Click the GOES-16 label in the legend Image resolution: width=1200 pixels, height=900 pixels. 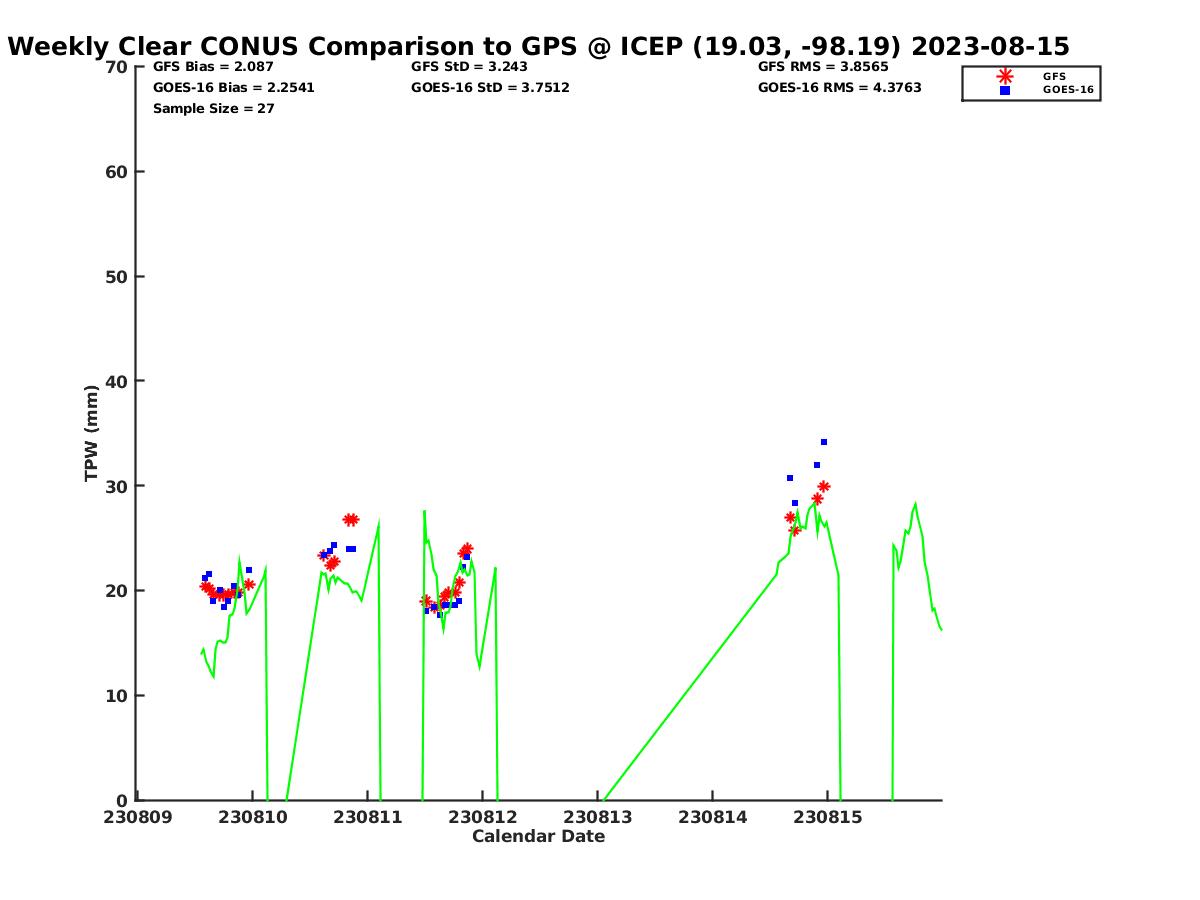(x=1068, y=90)
